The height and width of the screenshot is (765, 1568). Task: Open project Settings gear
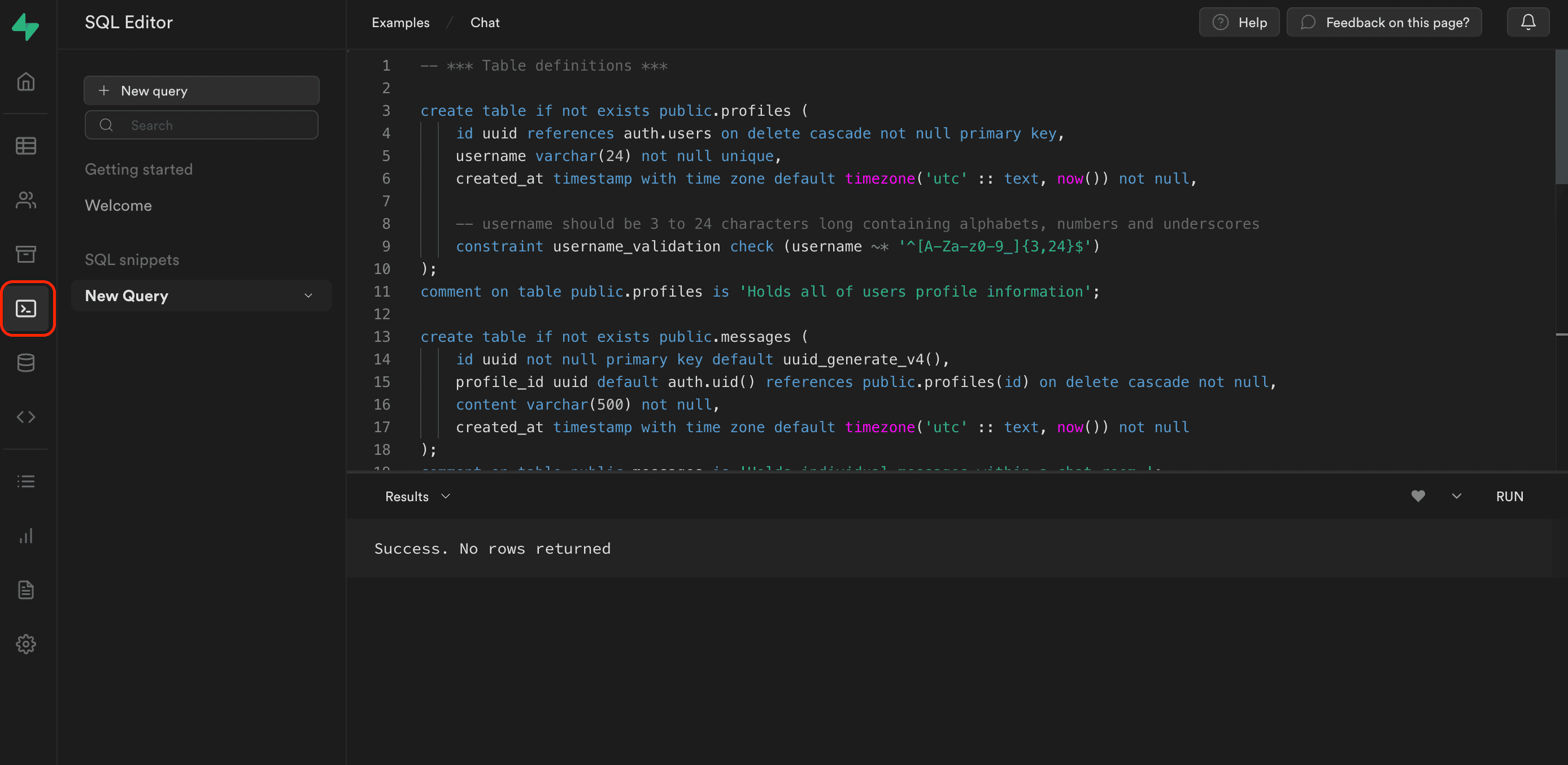(27, 644)
